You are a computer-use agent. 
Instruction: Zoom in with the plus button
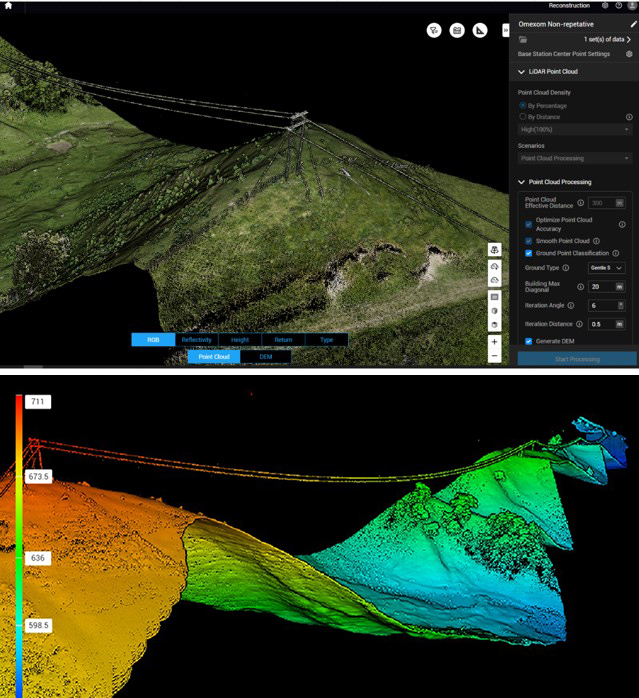click(495, 342)
